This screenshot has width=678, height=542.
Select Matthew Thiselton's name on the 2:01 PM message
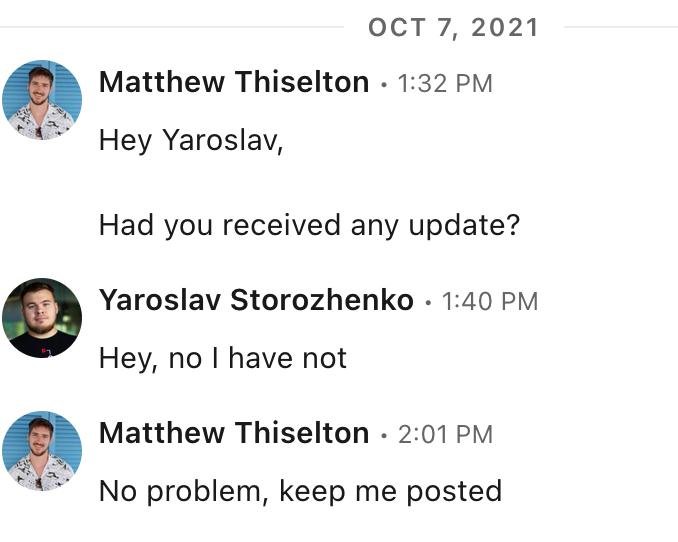234,433
